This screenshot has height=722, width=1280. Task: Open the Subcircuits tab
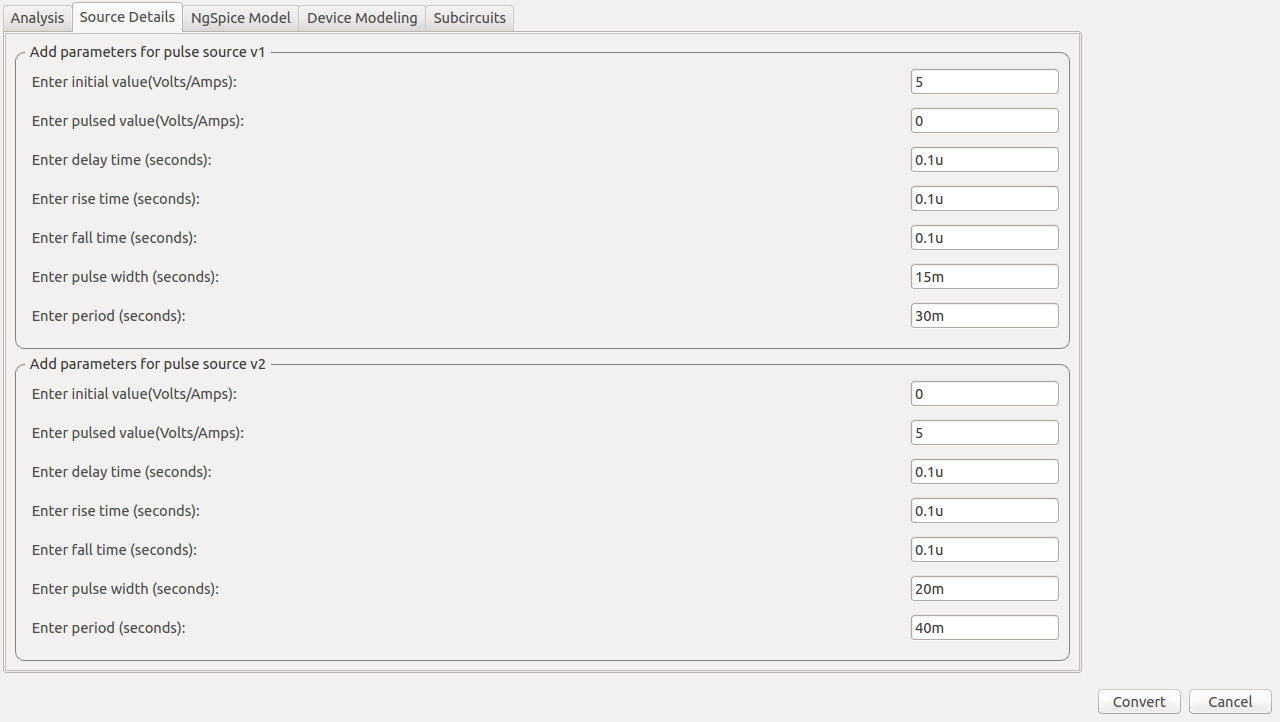(470, 18)
